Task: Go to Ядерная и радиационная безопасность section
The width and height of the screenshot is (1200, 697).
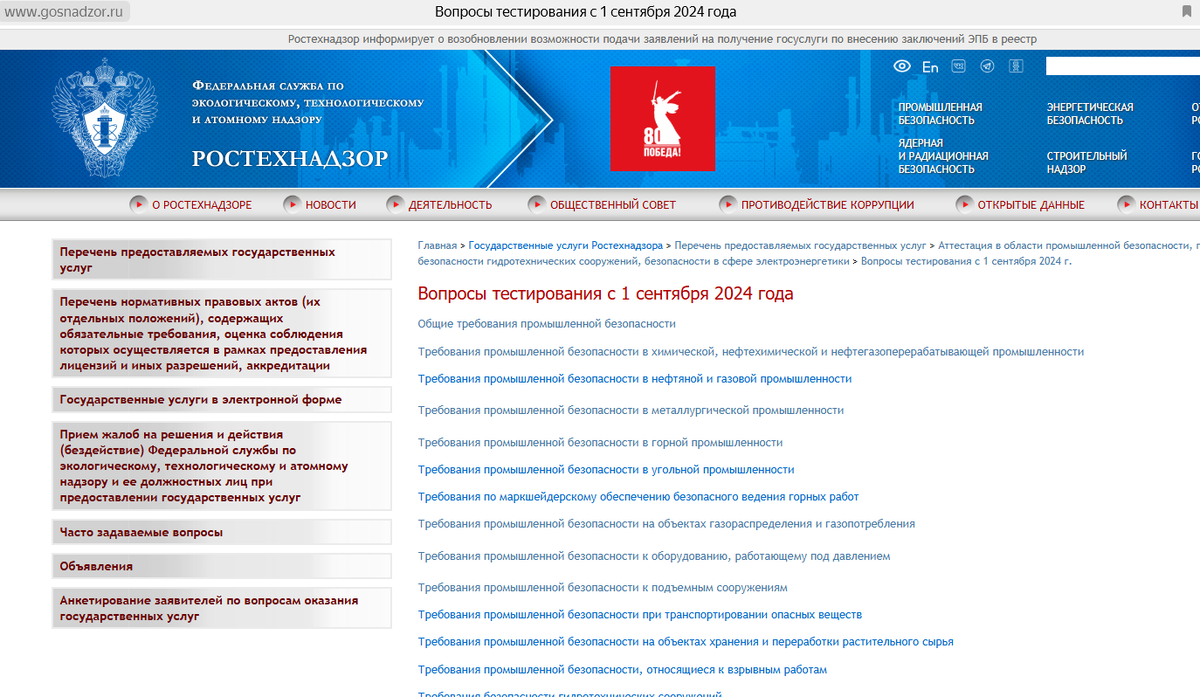Action: coord(943,156)
